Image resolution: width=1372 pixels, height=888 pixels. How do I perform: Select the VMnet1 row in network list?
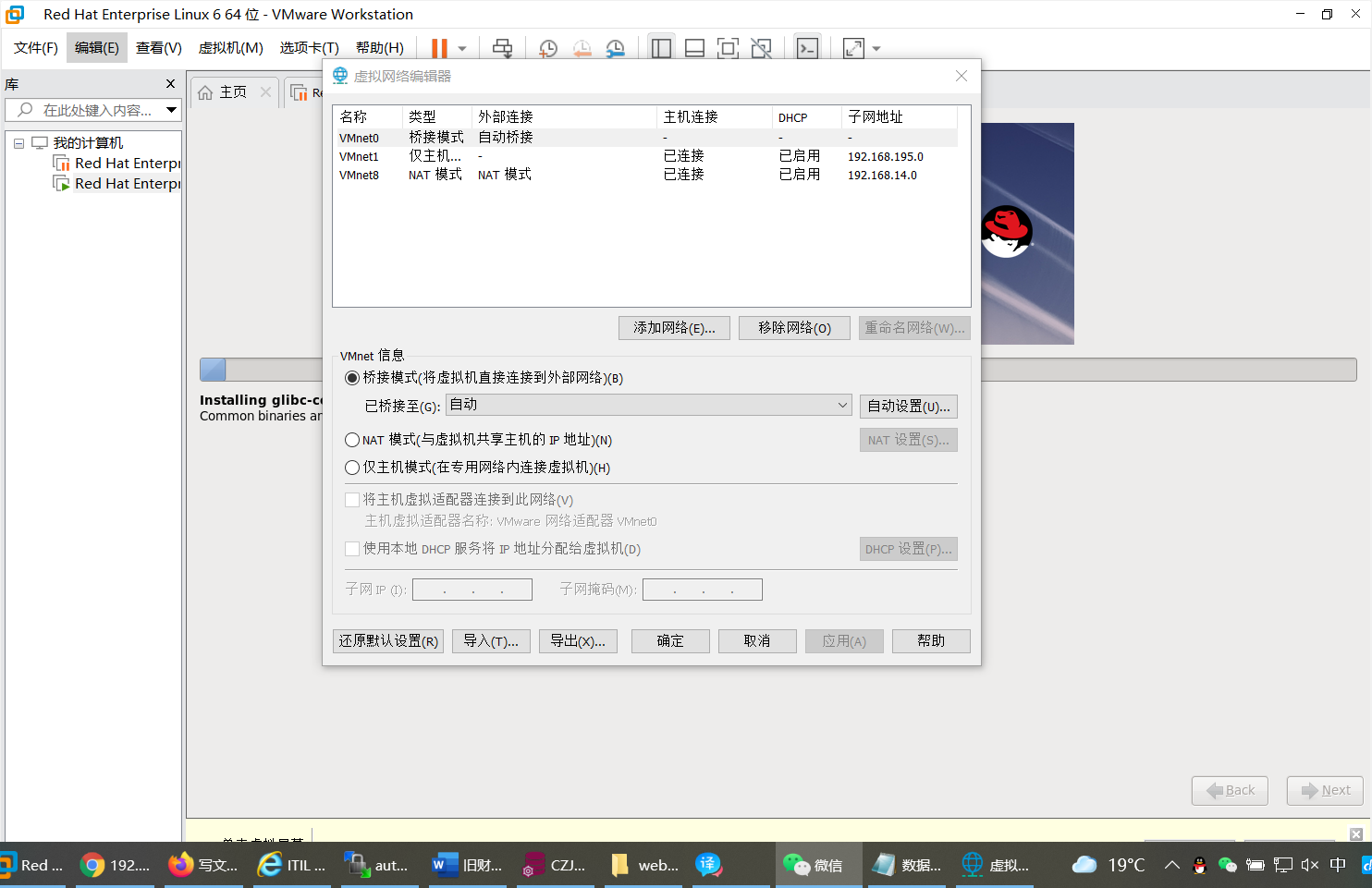pos(647,156)
